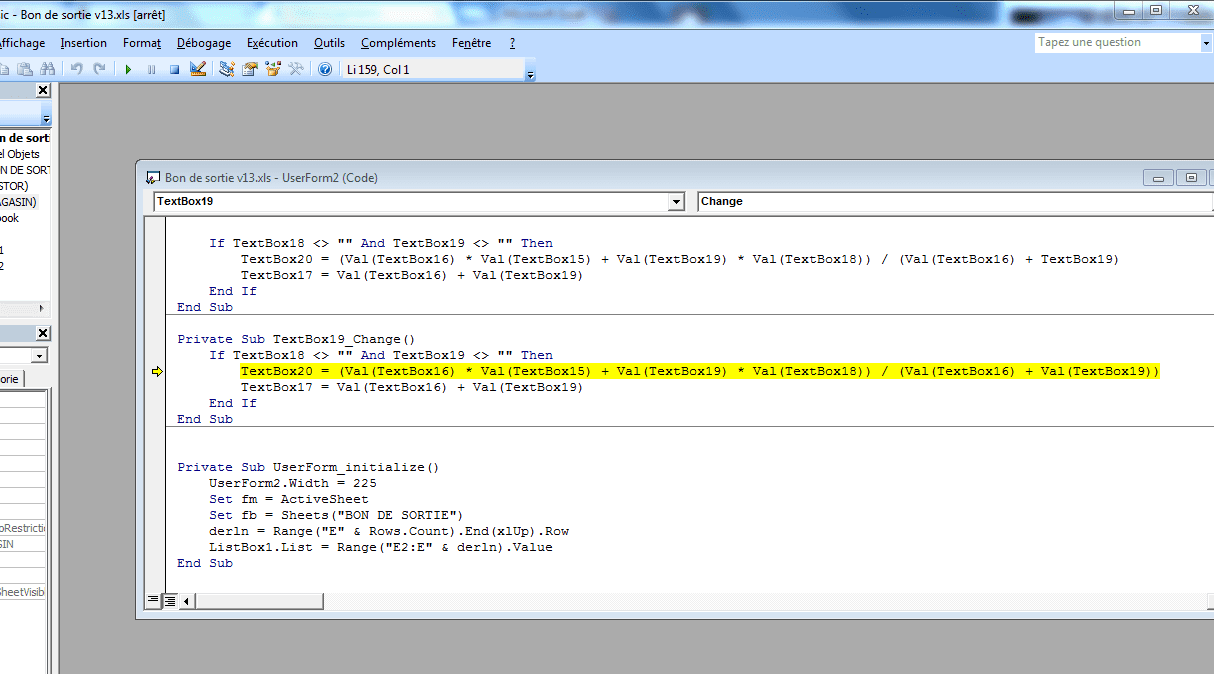
Task: Select the category tab in Properties panel
Action: pyautogui.click(x=11, y=379)
